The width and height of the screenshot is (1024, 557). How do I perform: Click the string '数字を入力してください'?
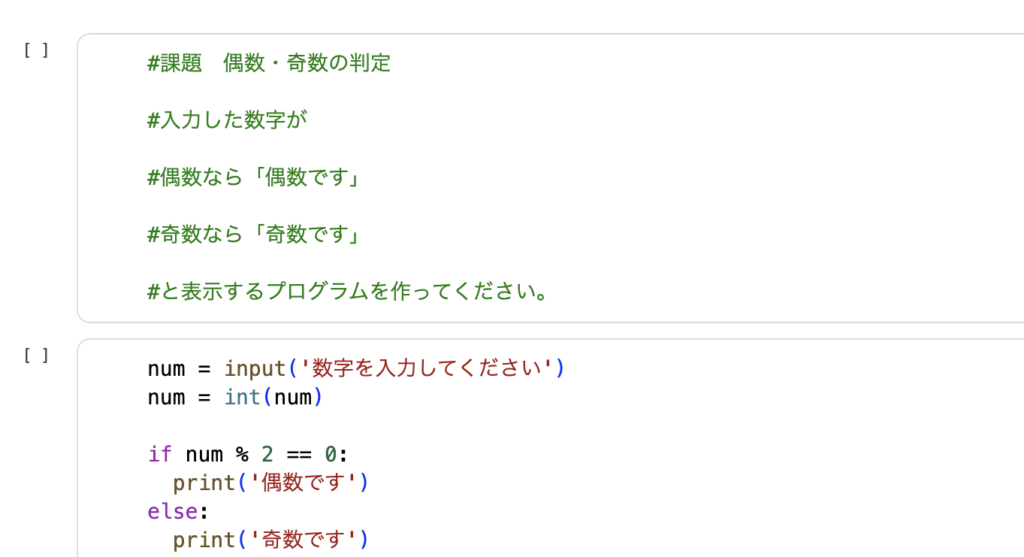click(x=433, y=369)
